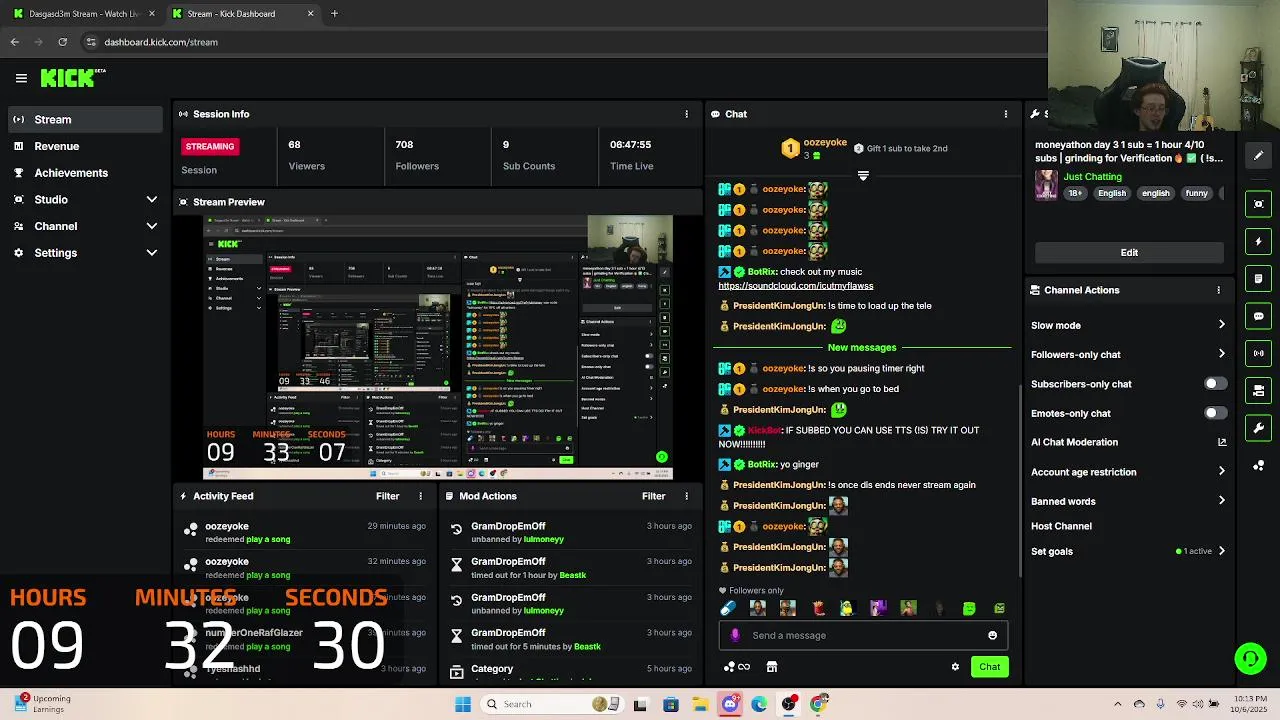Viewport: 1280px width, 720px height.
Task: Click the pencil edit icon in right toolbar
Action: pos(1258,155)
